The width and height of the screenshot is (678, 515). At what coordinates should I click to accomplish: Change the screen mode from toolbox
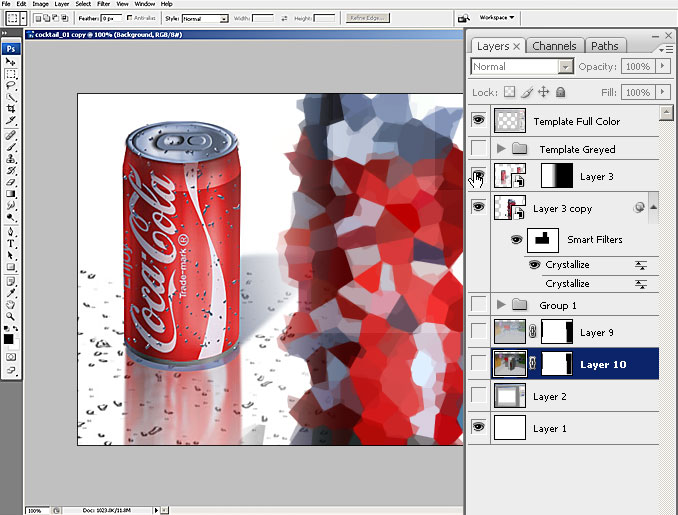[x=11, y=370]
